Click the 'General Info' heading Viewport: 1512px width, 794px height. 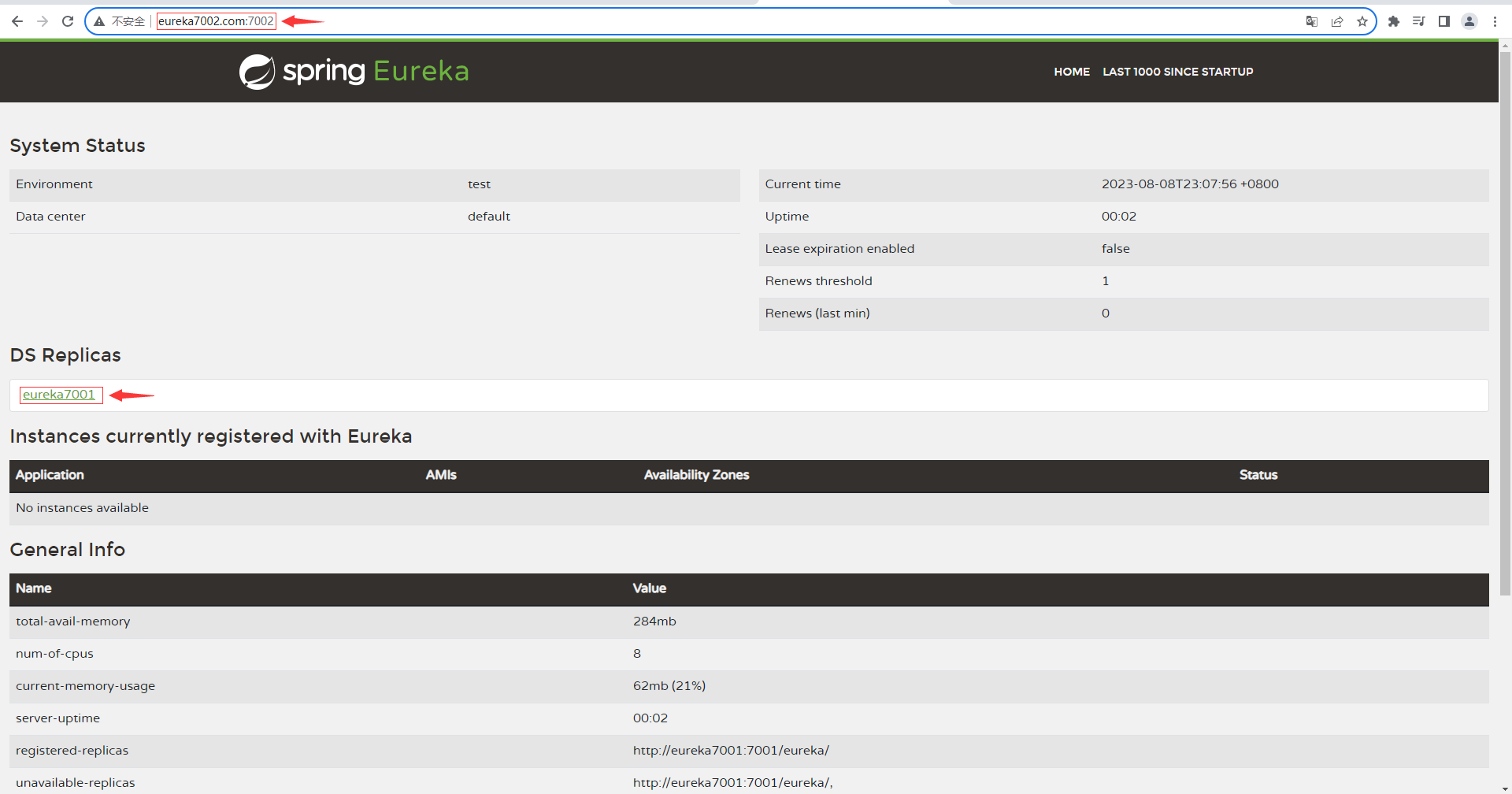click(68, 550)
